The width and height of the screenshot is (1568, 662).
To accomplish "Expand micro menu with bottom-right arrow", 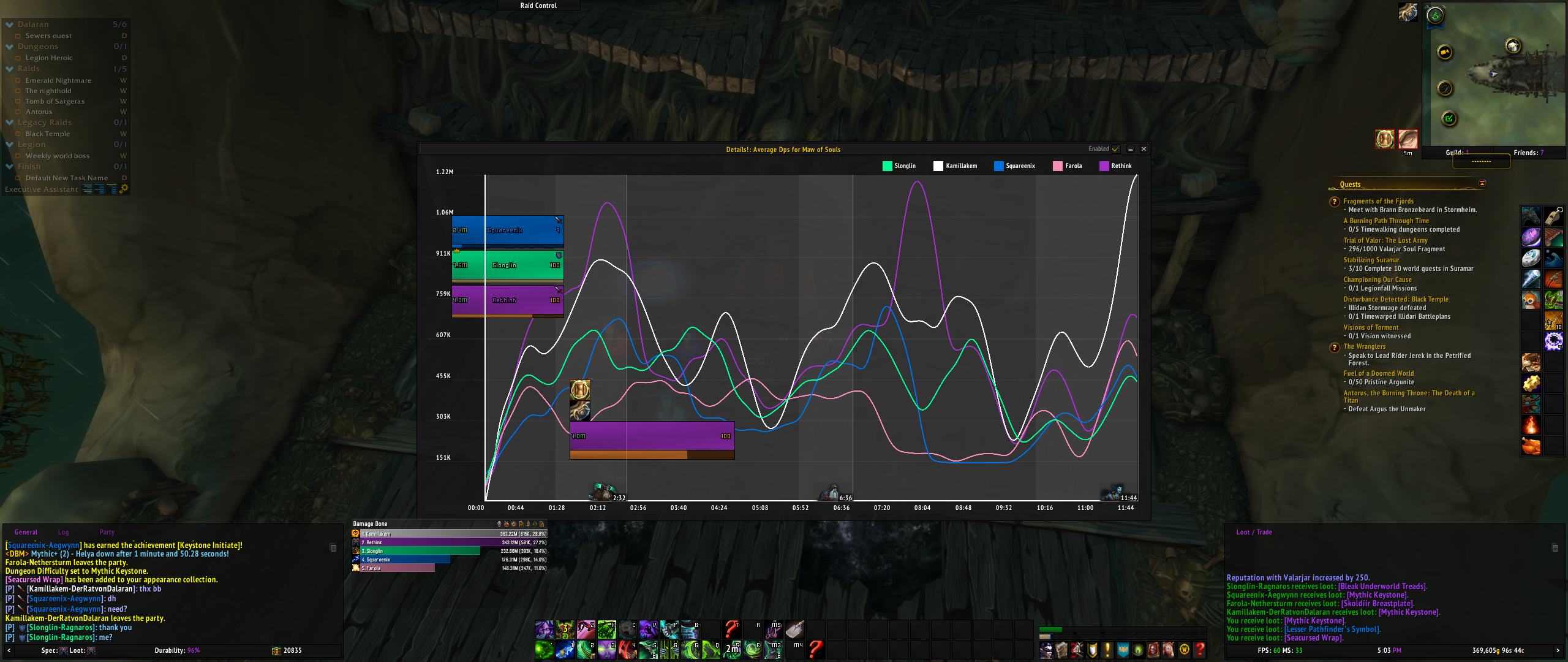I will 1558,650.
